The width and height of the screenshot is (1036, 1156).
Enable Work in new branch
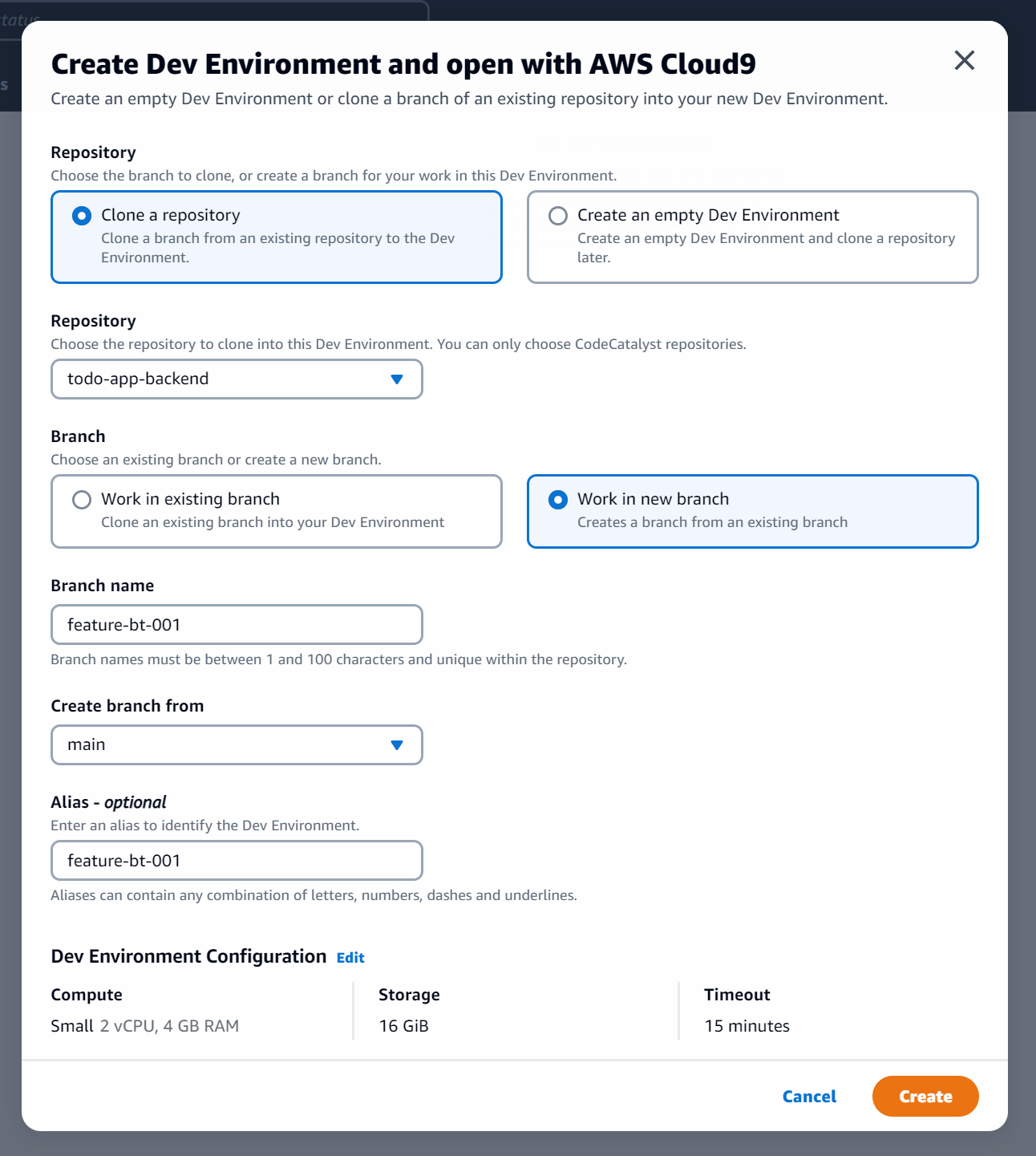[x=557, y=499]
